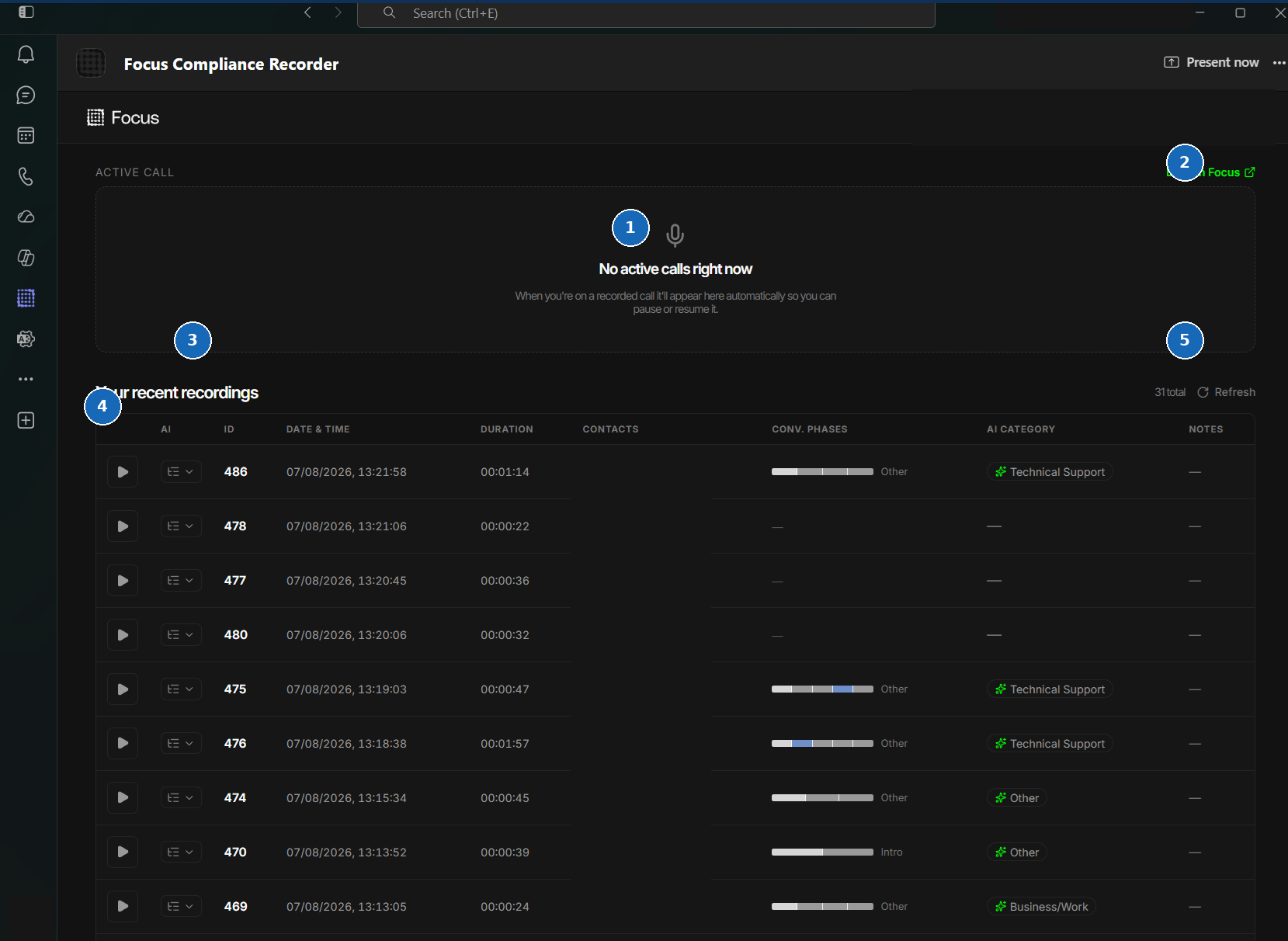Click the DATE & TIME column header
Screen dimensions: 1288x941
coord(318,429)
